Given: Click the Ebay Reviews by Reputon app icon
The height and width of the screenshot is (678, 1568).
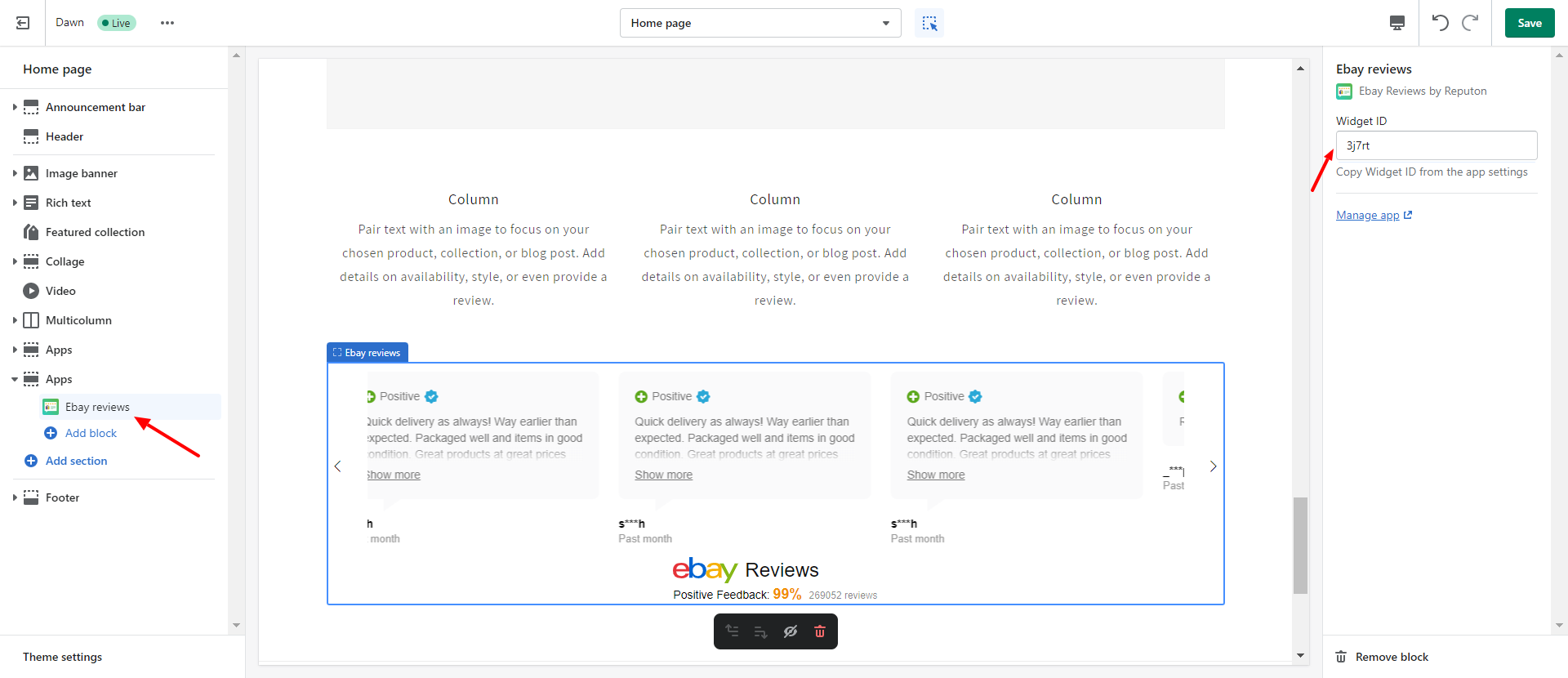Looking at the screenshot, I should coord(1344,91).
